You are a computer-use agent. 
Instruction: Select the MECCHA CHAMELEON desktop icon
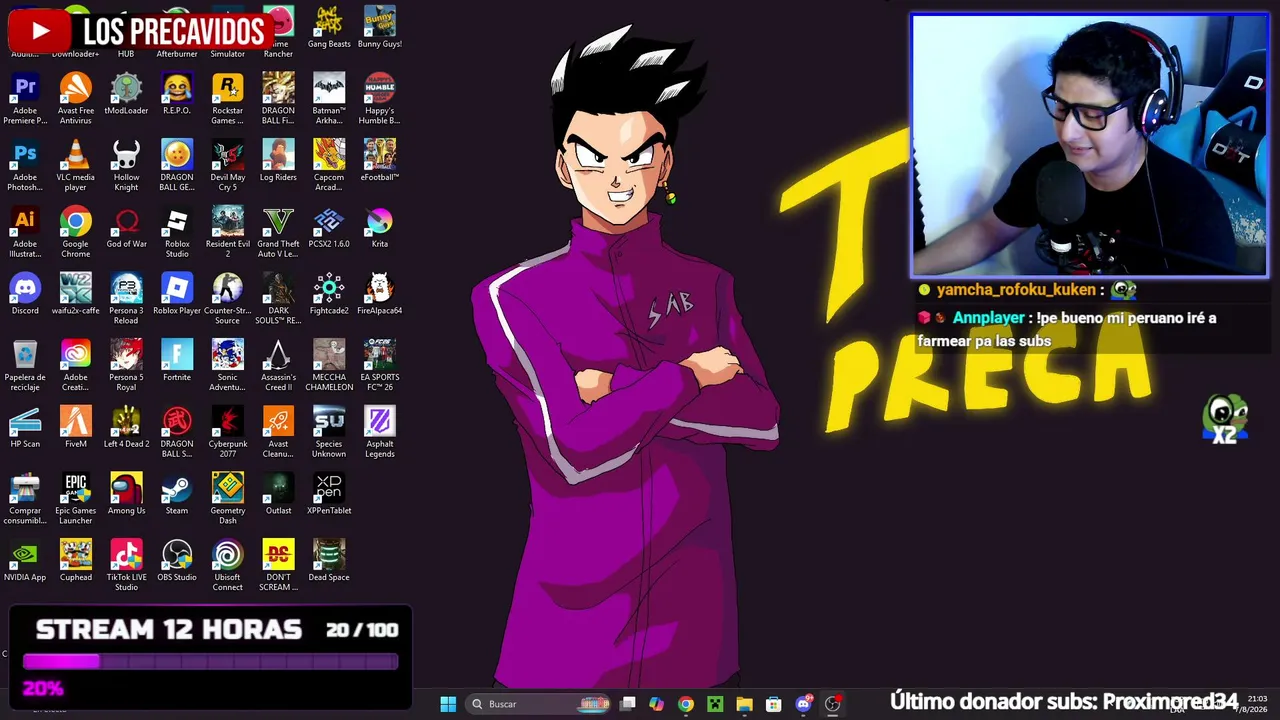[x=329, y=367]
